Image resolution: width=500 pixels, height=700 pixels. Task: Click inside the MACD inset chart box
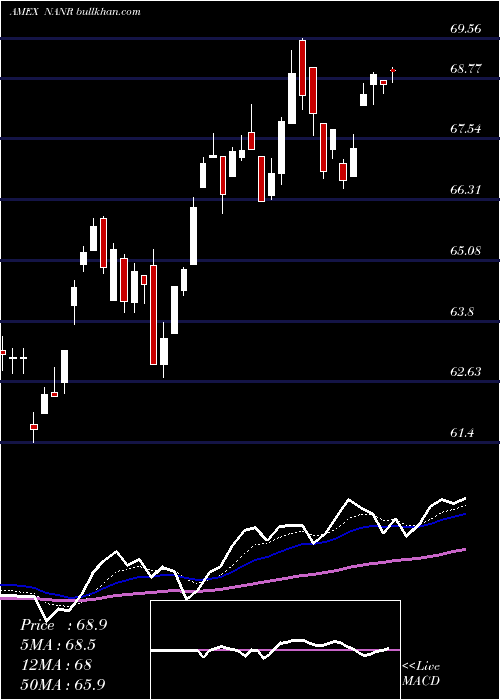(x=275, y=650)
